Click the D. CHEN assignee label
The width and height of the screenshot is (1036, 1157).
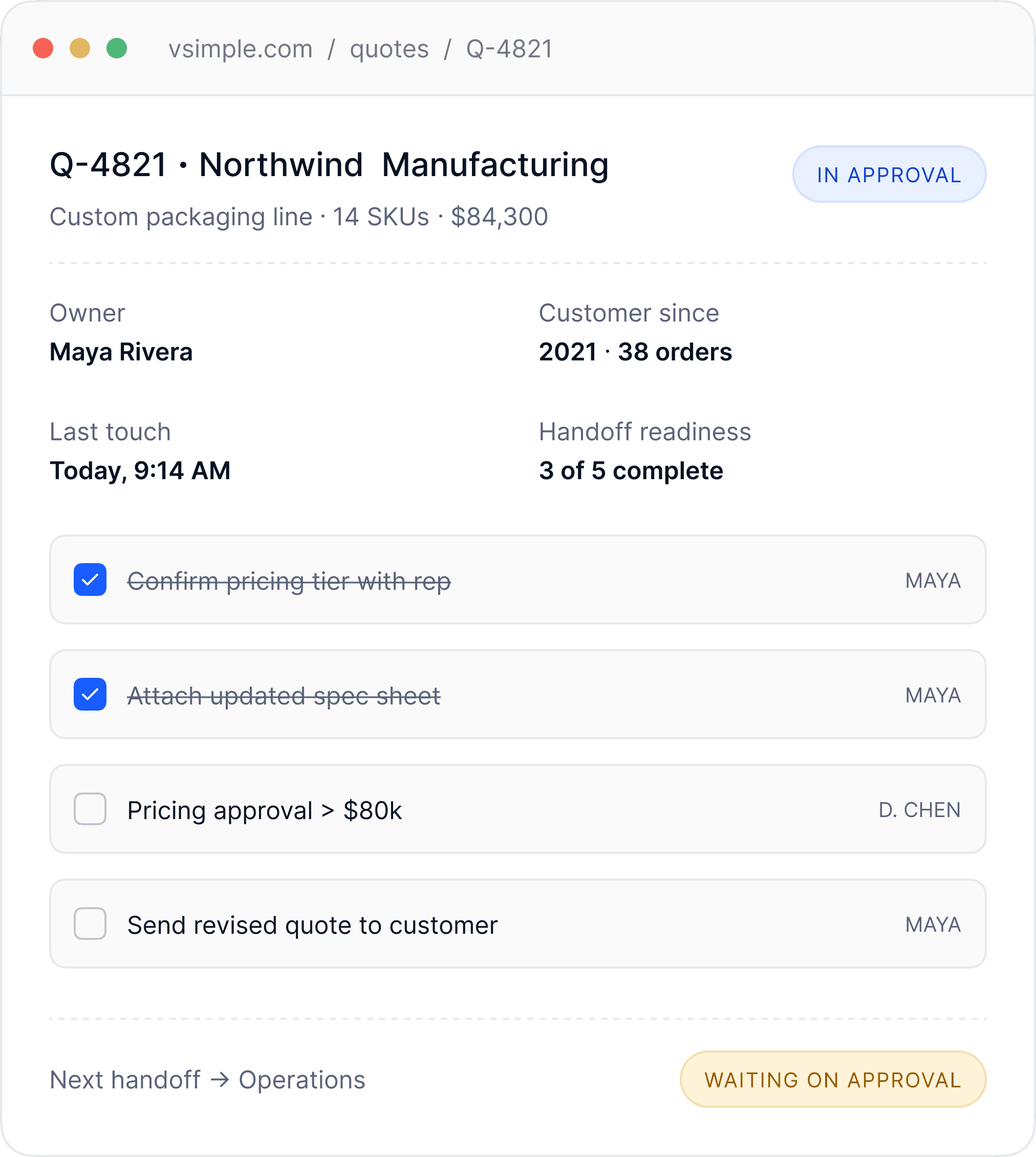point(919,810)
